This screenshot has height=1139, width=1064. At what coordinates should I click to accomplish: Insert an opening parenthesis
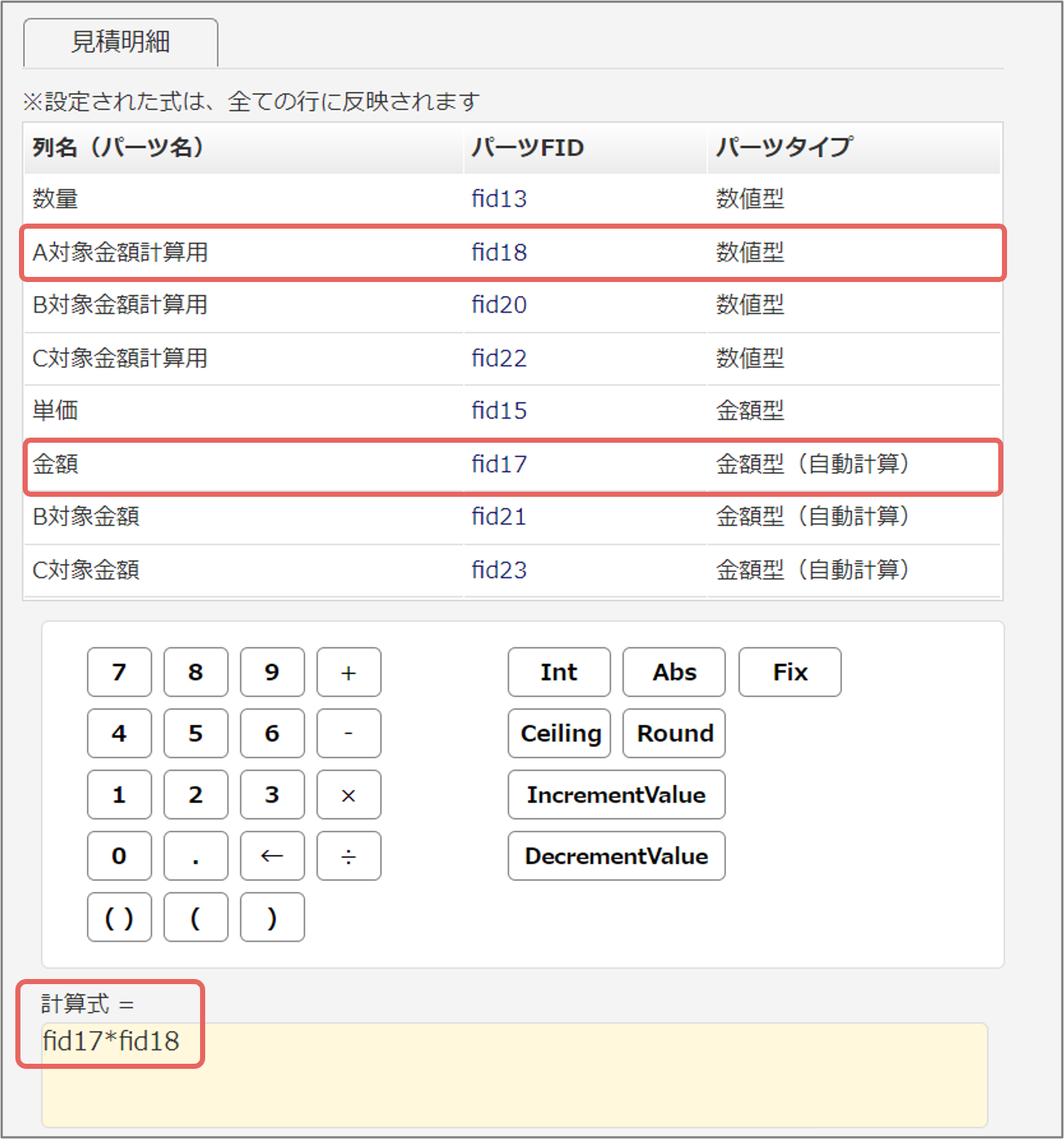click(196, 918)
